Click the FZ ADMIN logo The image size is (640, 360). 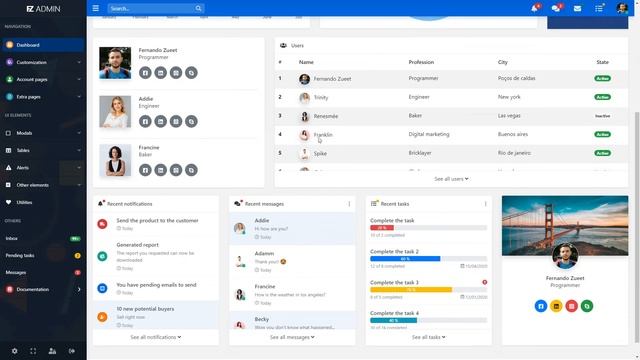[x=43, y=9]
